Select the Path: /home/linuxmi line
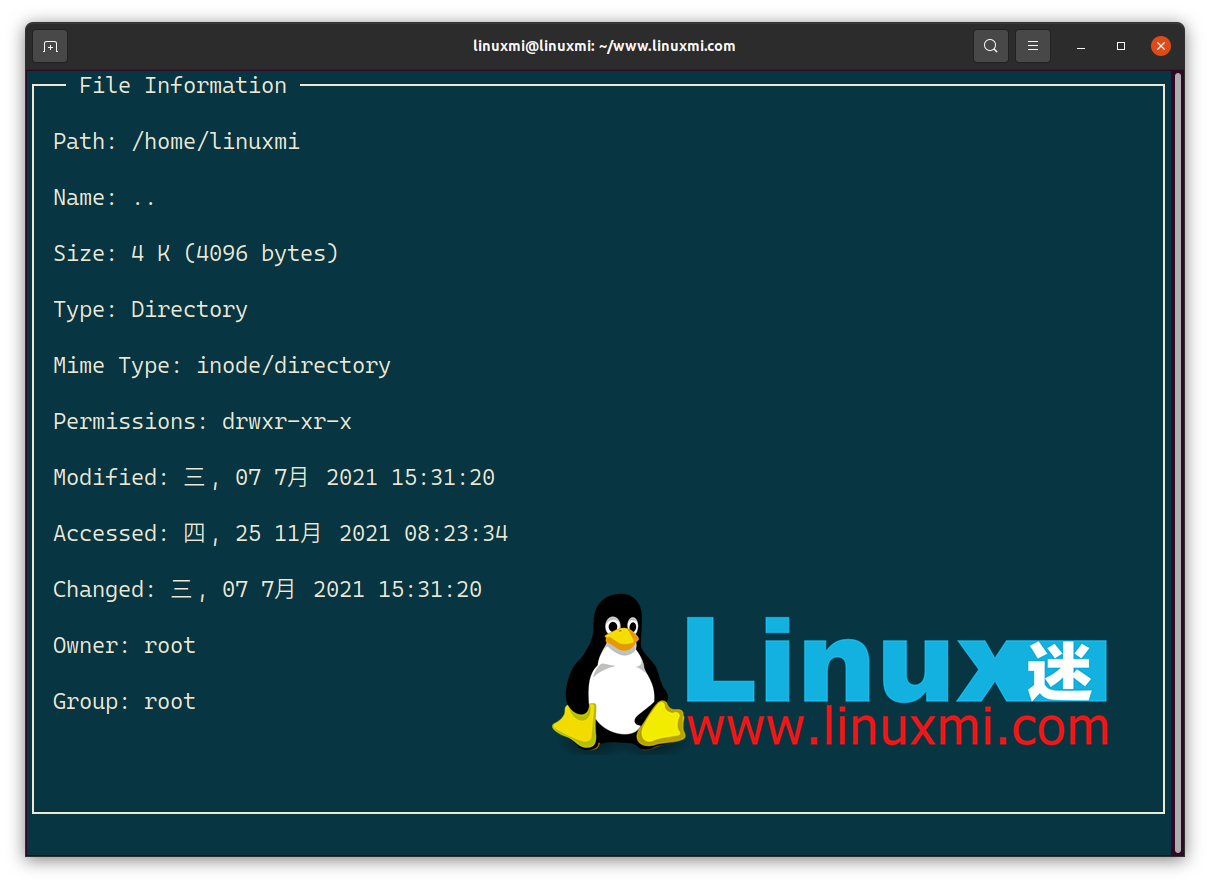The image size is (1210, 885). (176, 142)
